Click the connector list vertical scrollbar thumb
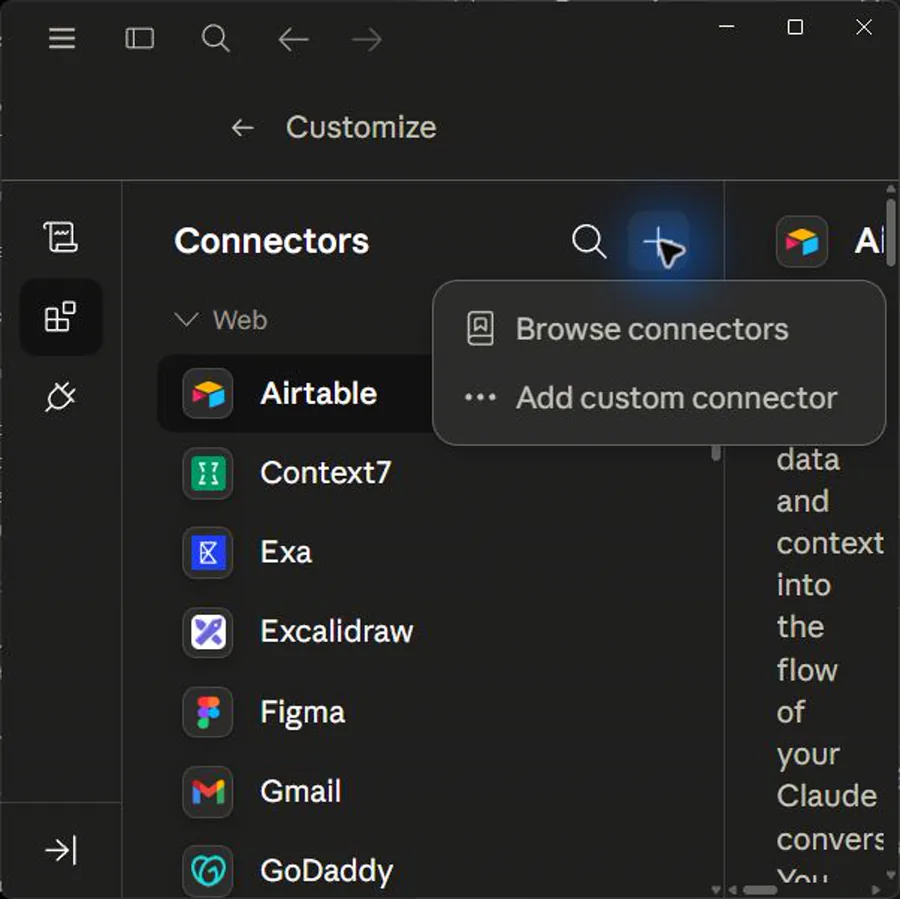The height and width of the screenshot is (899, 900). click(716, 453)
